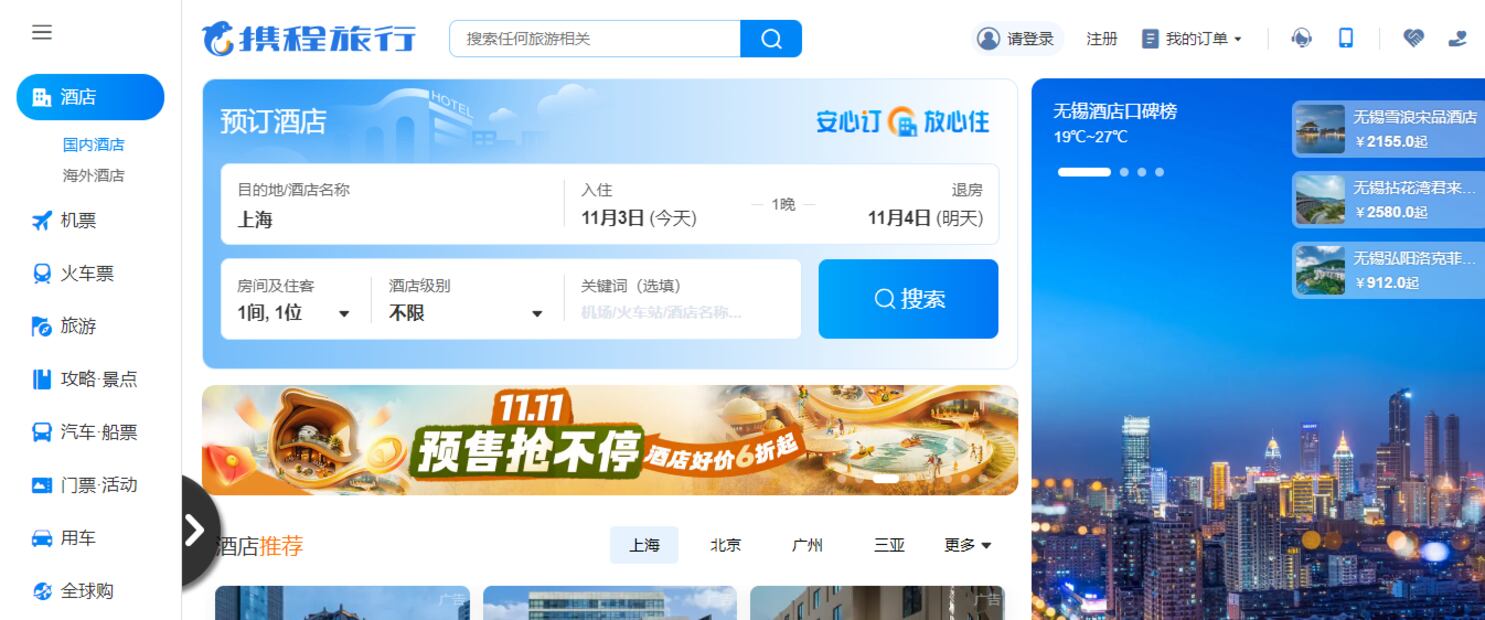Open the 无锡雪浪宋品酒店 hotel thumbnail

coord(1320,129)
